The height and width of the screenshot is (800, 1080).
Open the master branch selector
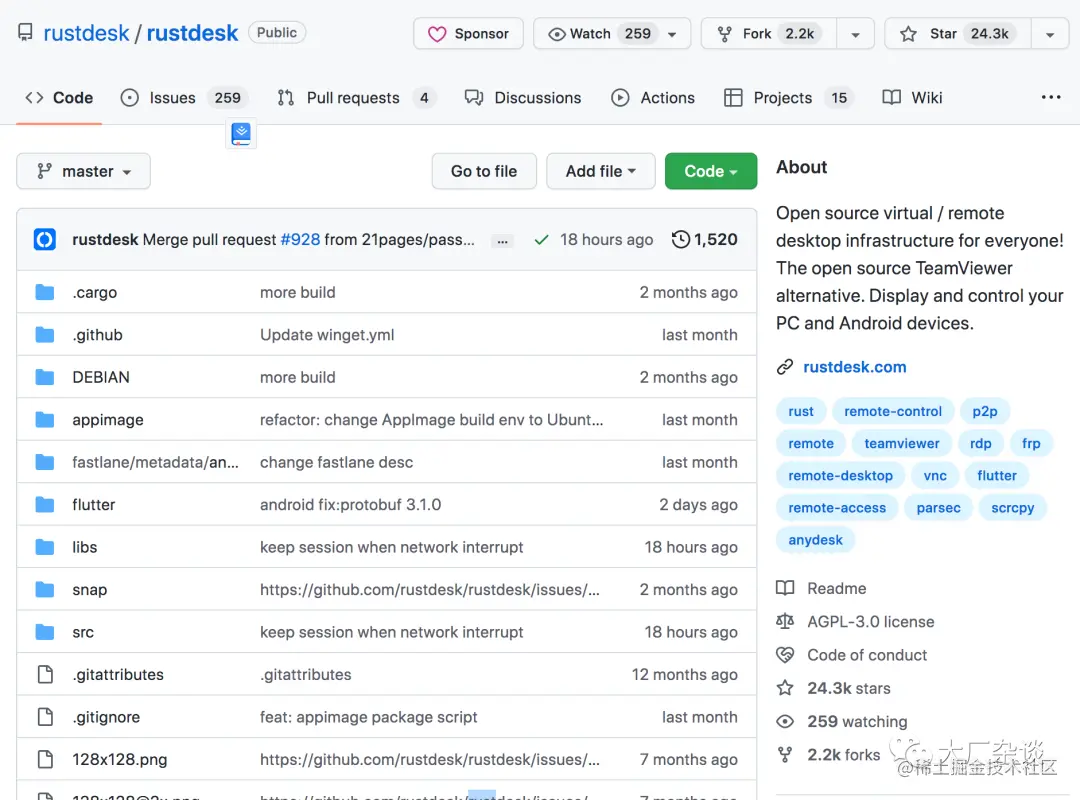tap(83, 171)
